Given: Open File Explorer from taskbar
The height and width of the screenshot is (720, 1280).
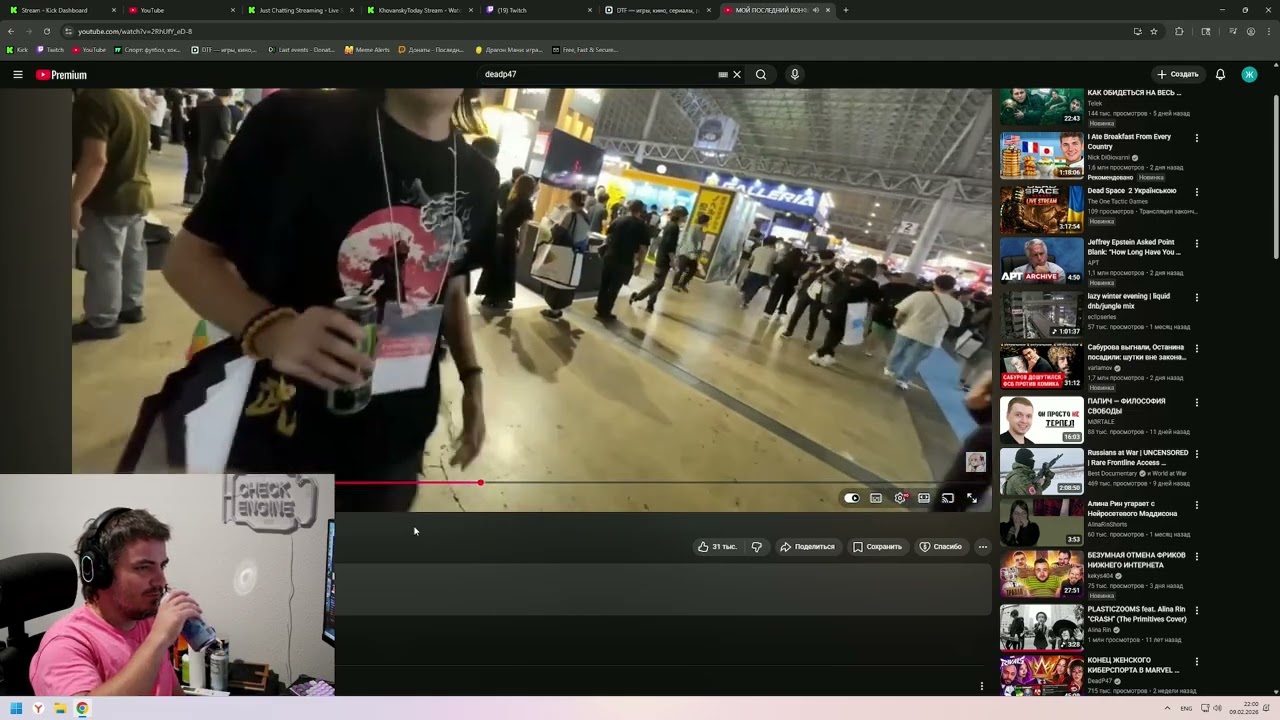Looking at the screenshot, I should (x=60, y=709).
